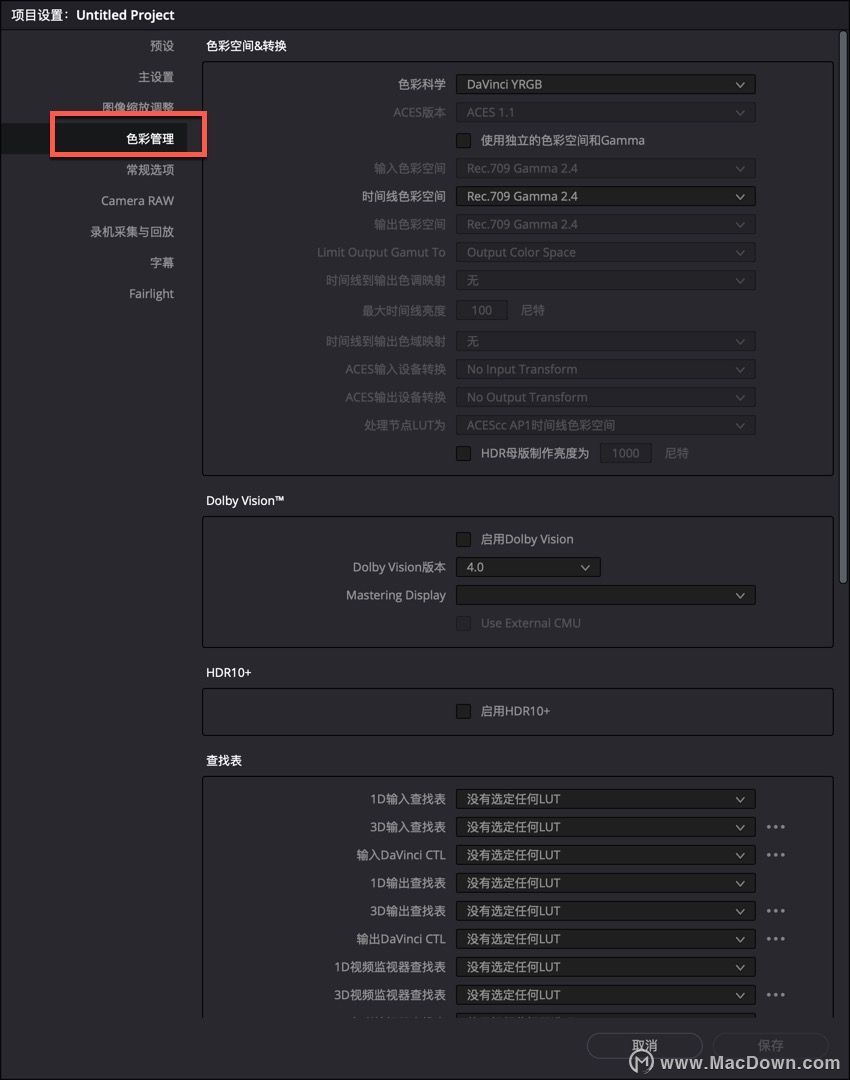Viewport: 850px width, 1080px height.
Task: Open the ACES输出设备转换 dropdown
Action: [x=605, y=397]
